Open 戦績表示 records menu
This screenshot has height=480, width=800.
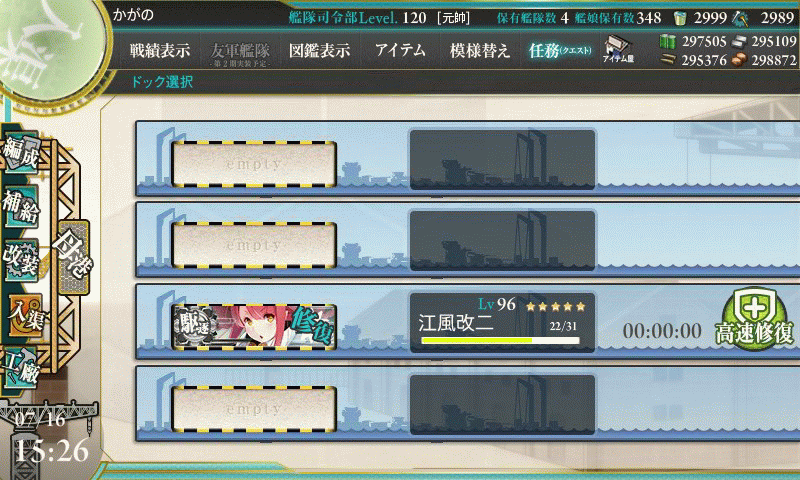click(x=160, y=51)
